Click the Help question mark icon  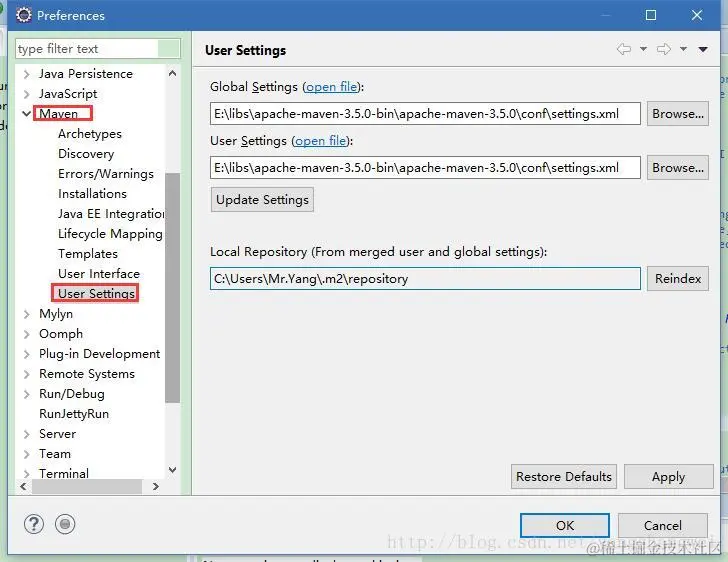(x=34, y=524)
